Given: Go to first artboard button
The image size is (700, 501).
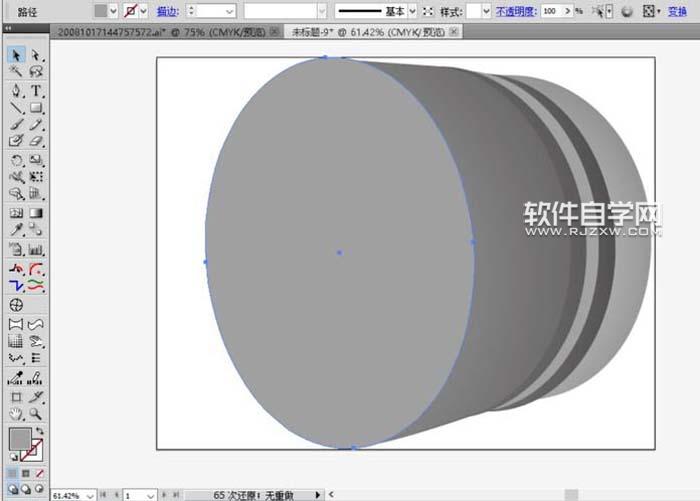Looking at the screenshot, I should [x=104, y=495].
